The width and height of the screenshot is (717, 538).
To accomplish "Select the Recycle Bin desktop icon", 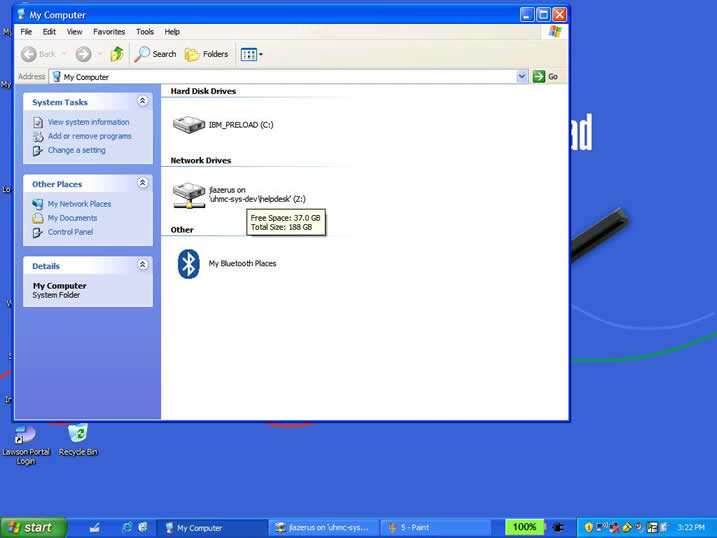I will [78, 434].
